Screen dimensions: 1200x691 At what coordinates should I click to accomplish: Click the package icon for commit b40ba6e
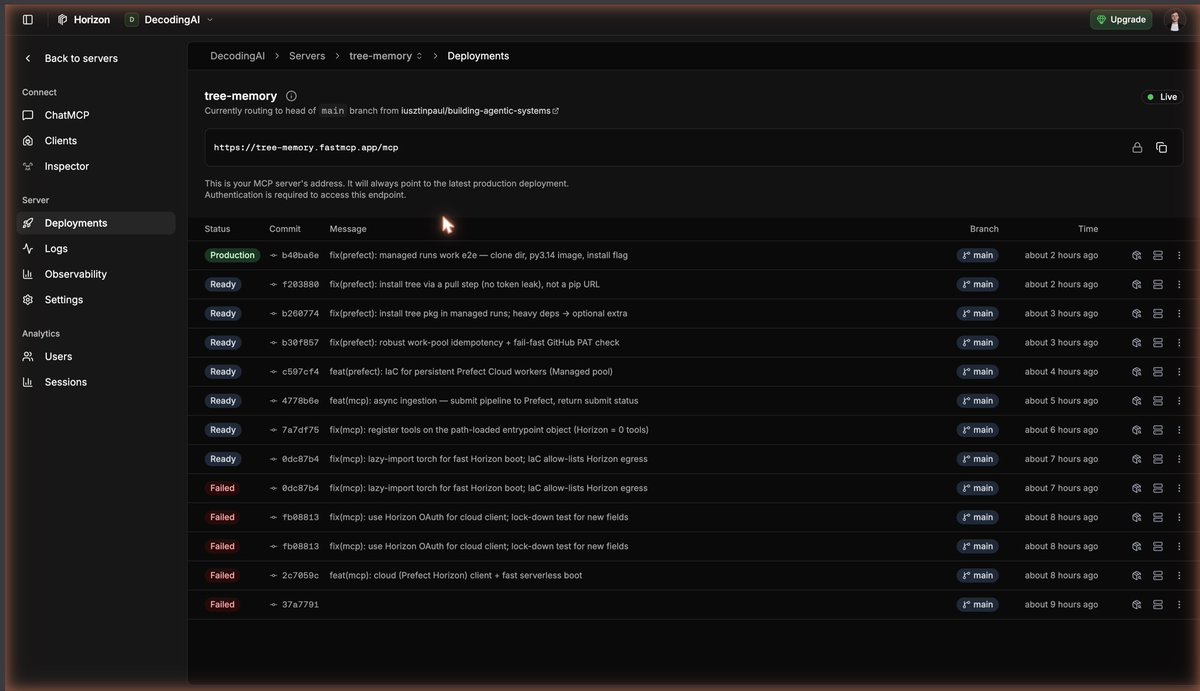tap(1137, 255)
